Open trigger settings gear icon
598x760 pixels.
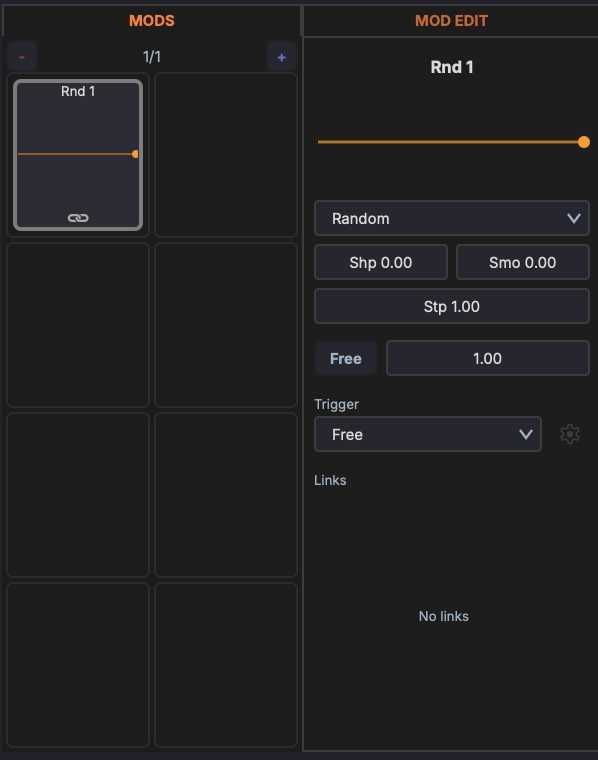(570, 434)
